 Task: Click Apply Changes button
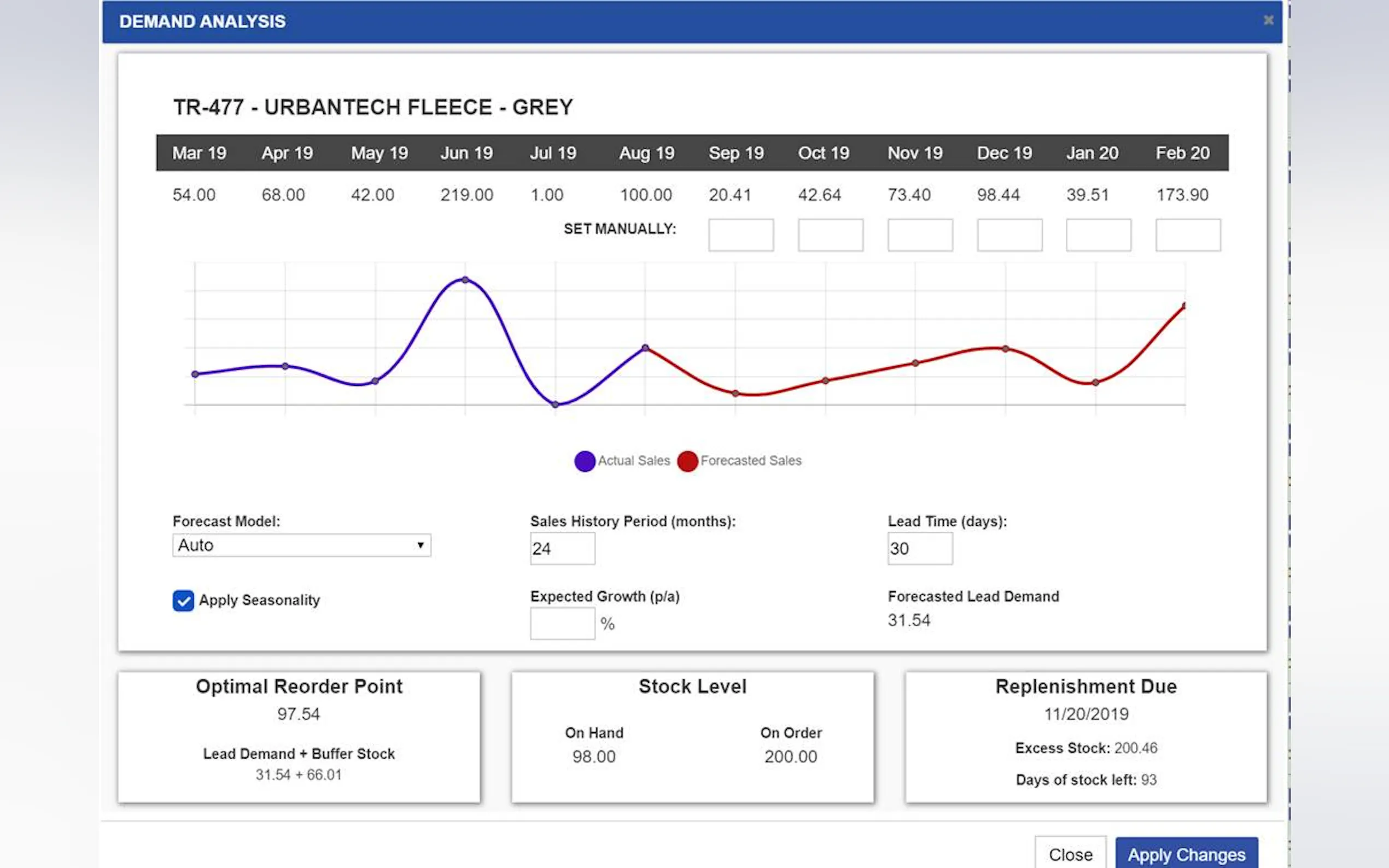tap(1186, 854)
